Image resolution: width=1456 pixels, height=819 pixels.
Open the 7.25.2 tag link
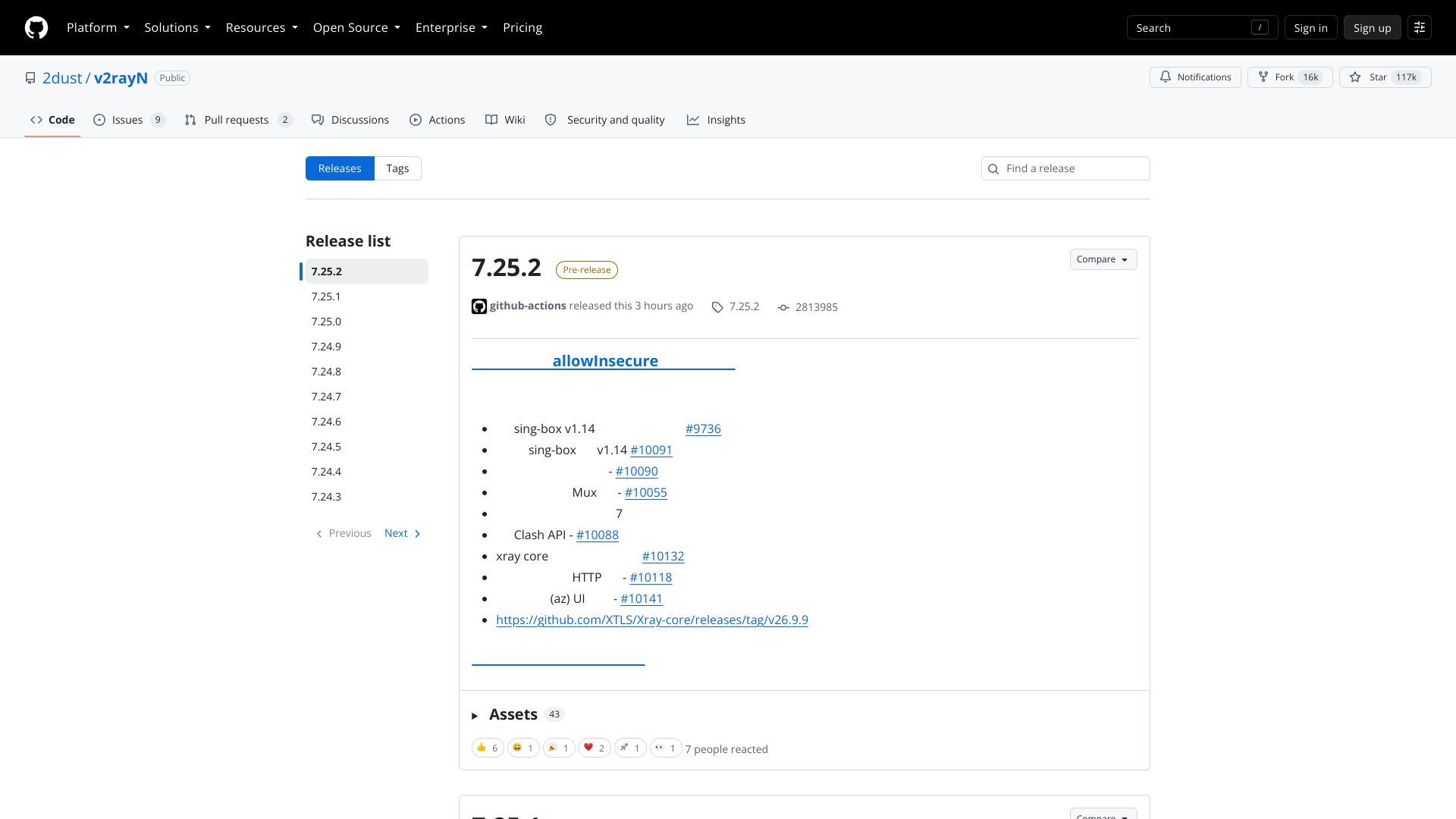pos(736,306)
